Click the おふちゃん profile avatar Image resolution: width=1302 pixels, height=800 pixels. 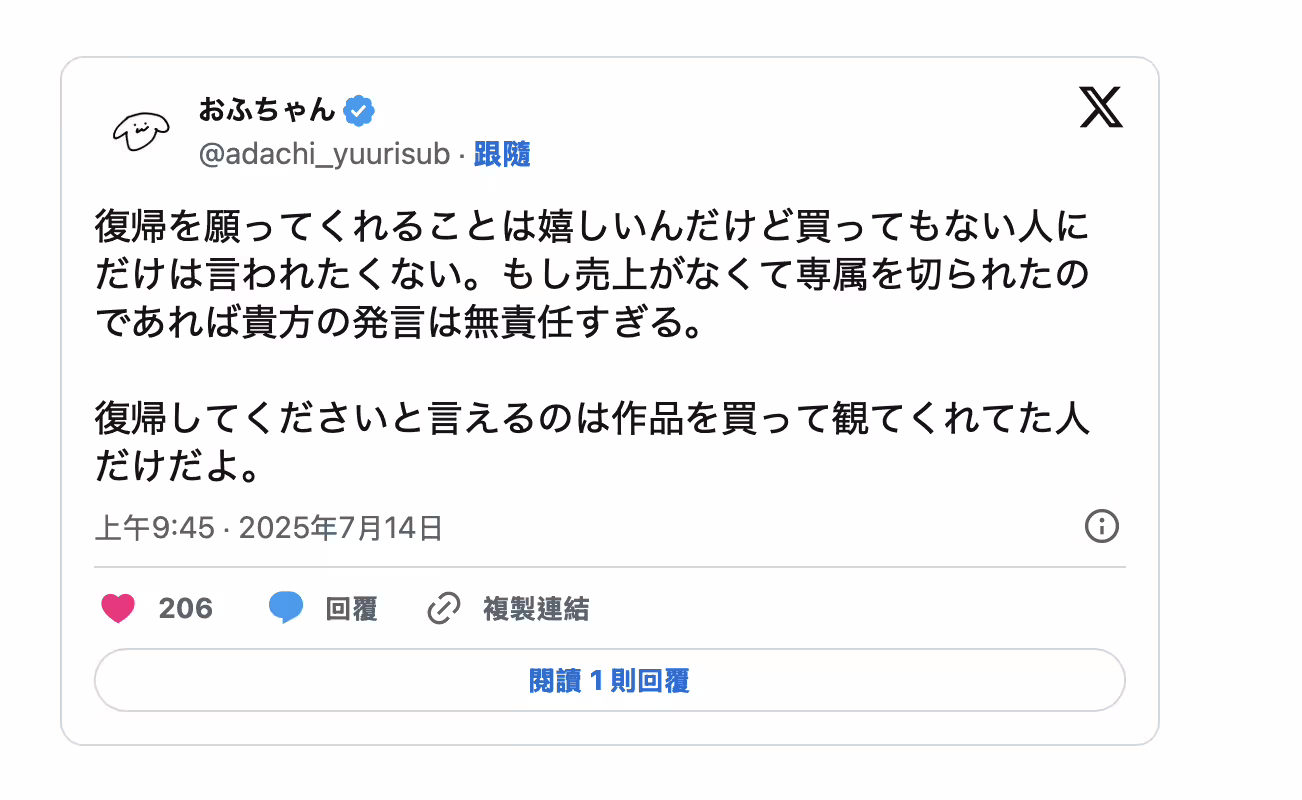point(135,130)
